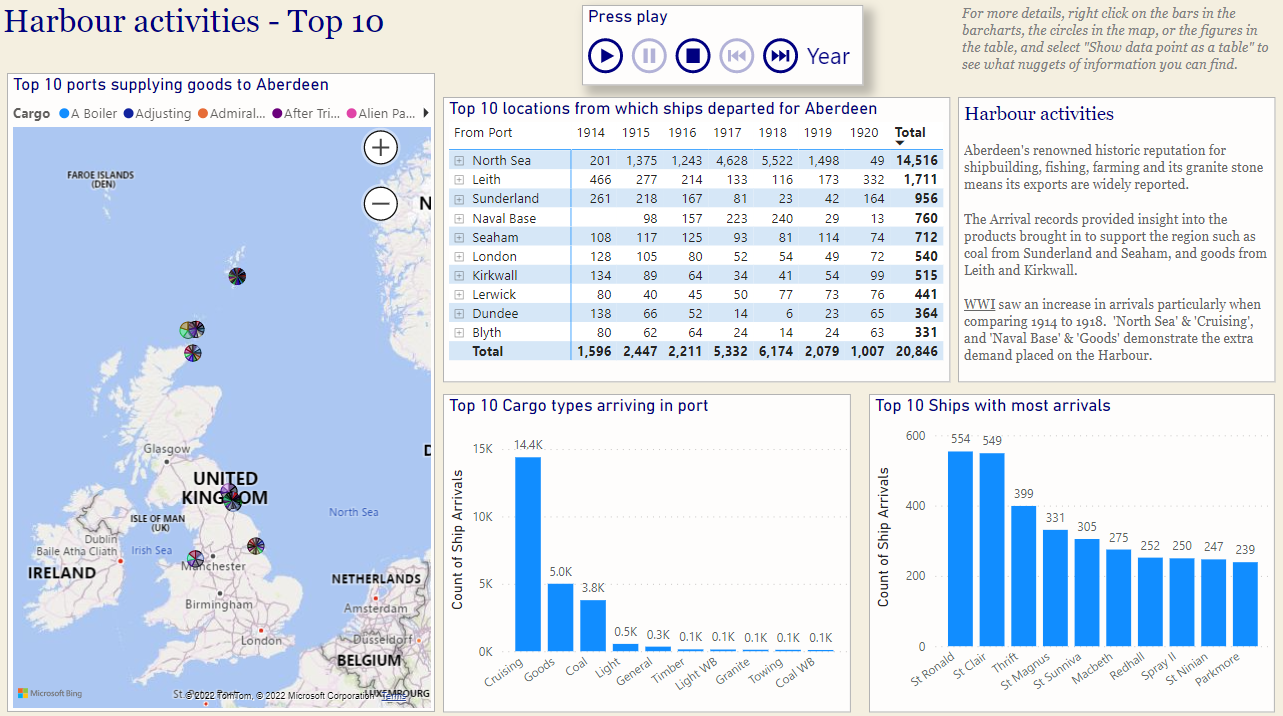Expand the North Sea row

pyautogui.click(x=459, y=161)
